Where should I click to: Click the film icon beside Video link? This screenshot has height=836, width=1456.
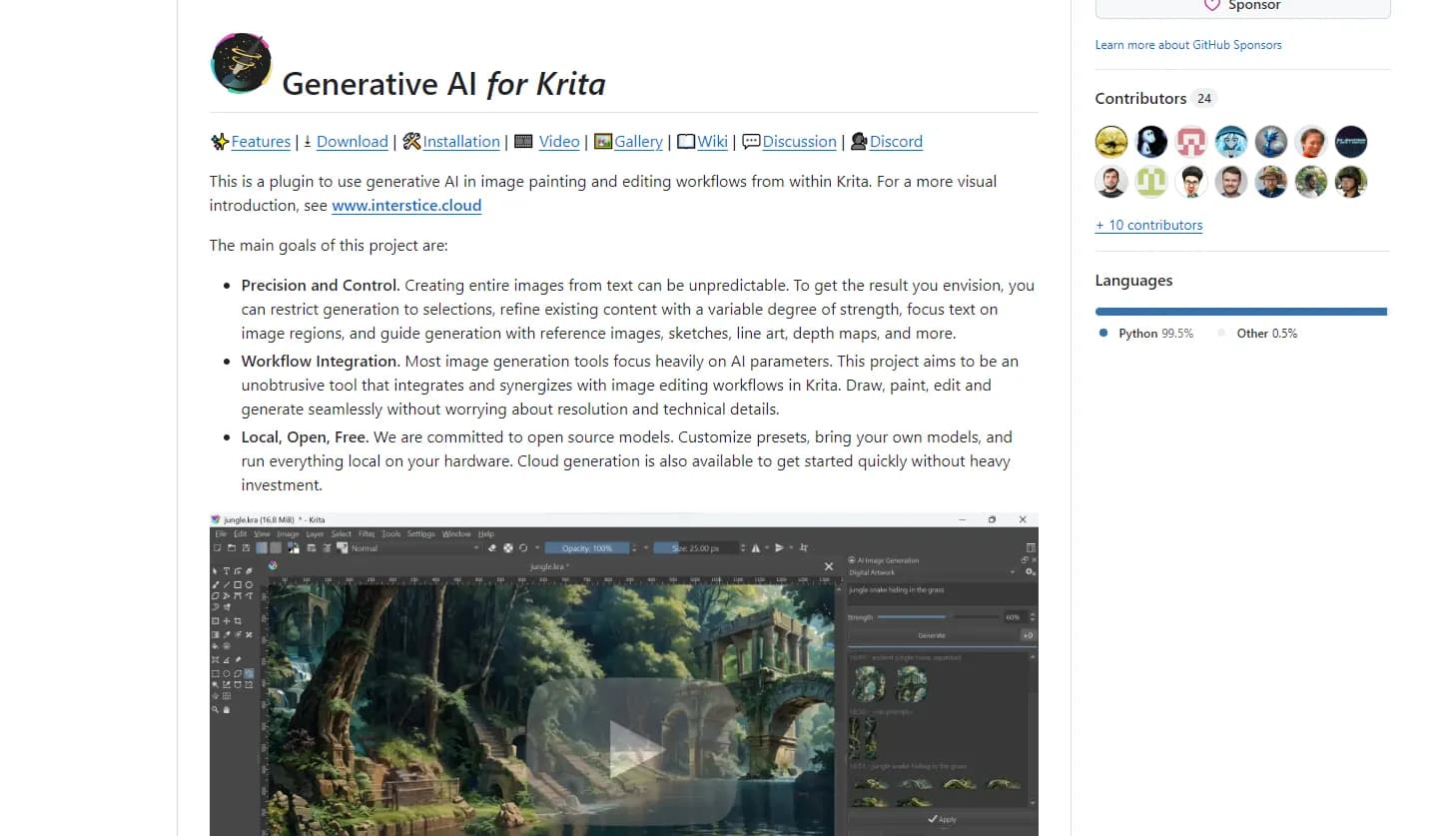coord(523,142)
